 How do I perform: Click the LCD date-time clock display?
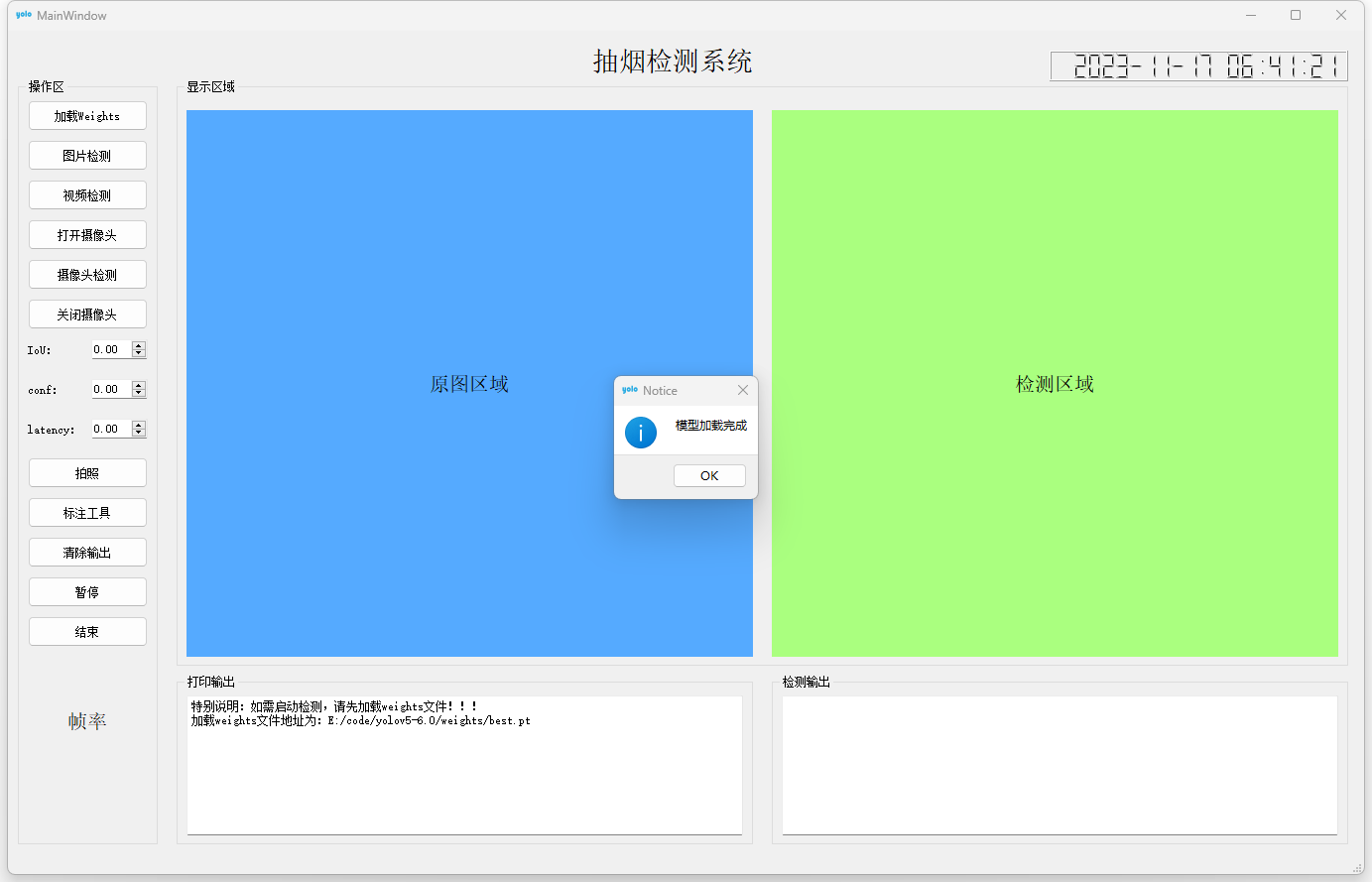pyautogui.click(x=1198, y=66)
